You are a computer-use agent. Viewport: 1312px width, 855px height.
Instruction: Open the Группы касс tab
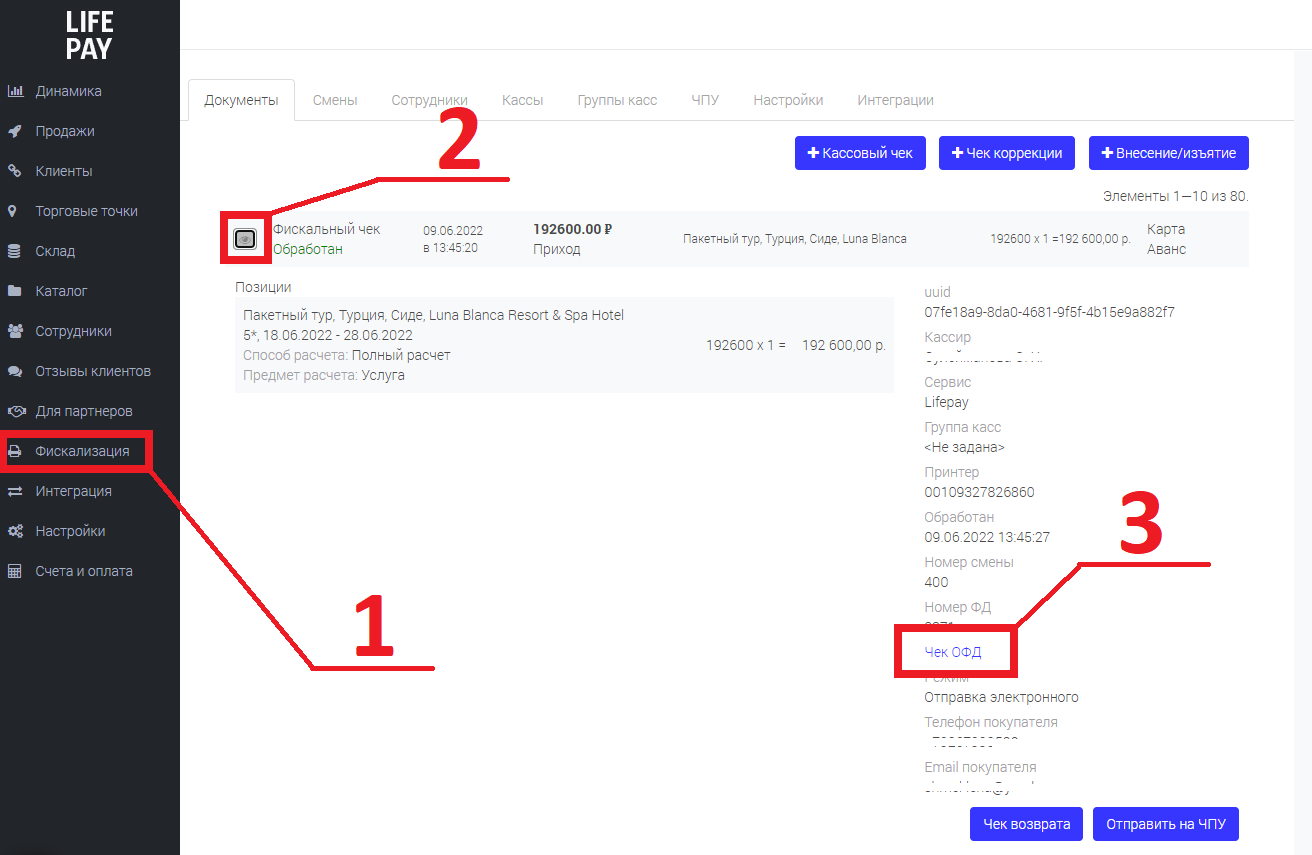click(x=617, y=100)
